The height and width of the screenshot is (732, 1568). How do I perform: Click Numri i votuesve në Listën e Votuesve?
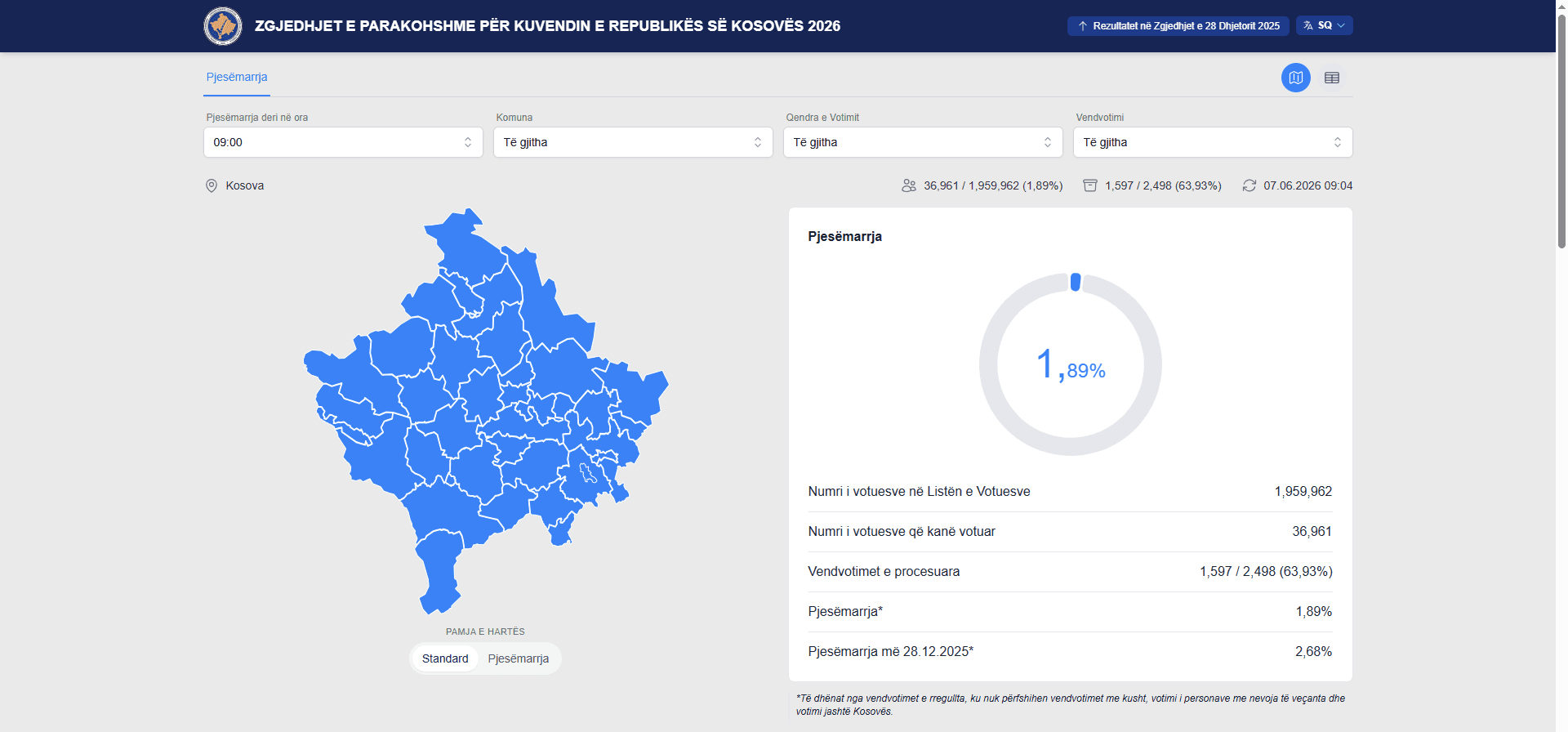pos(920,491)
